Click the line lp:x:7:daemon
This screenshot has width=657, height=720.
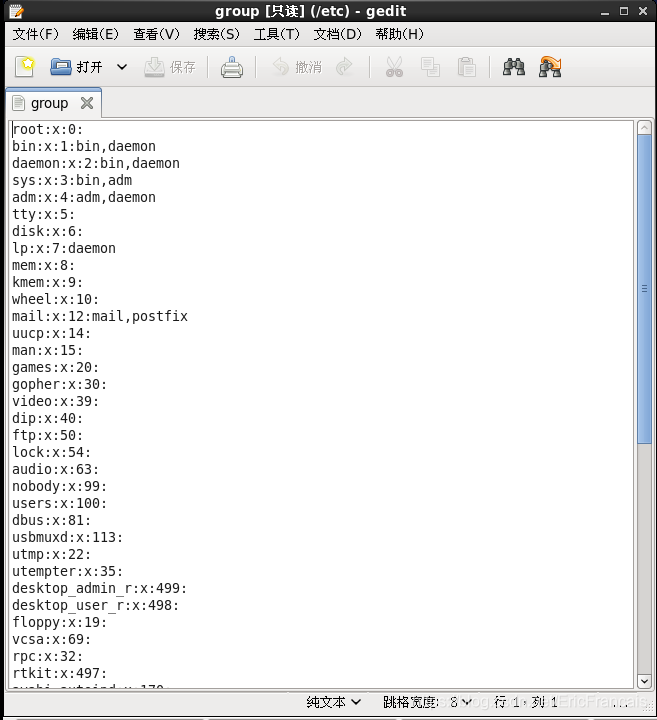pyautogui.click(x=64, y=248)
